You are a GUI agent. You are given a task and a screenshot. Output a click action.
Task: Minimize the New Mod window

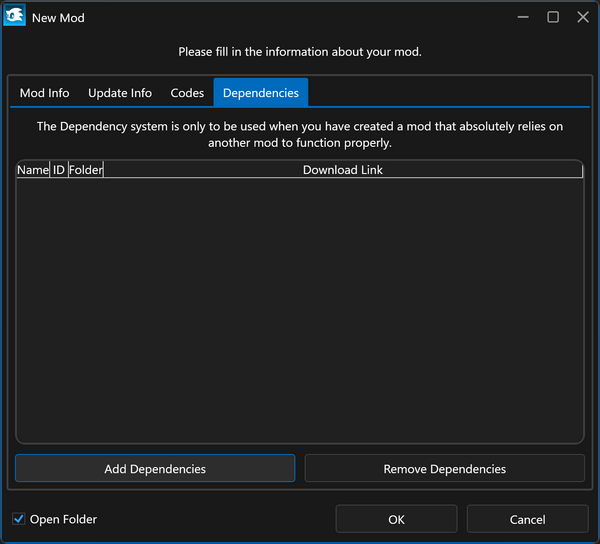point(523,17)
